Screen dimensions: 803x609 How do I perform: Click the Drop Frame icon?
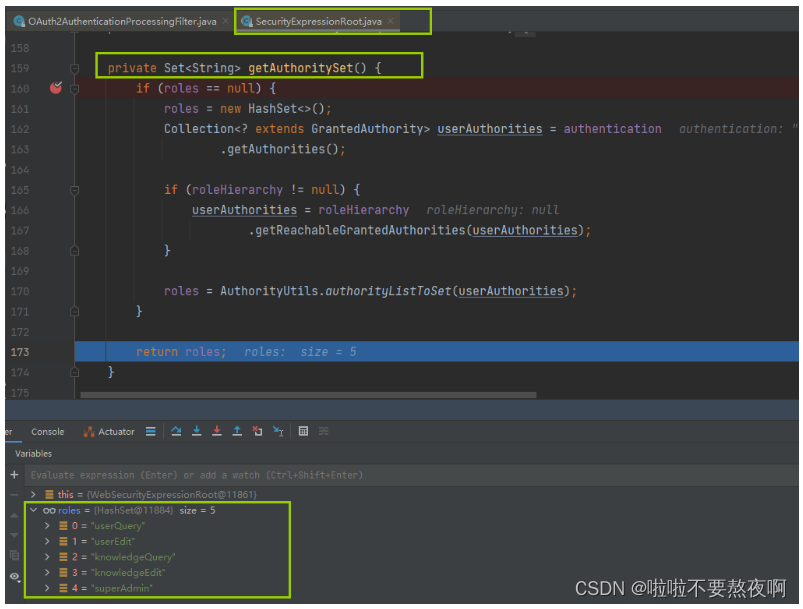pos(258,431)
